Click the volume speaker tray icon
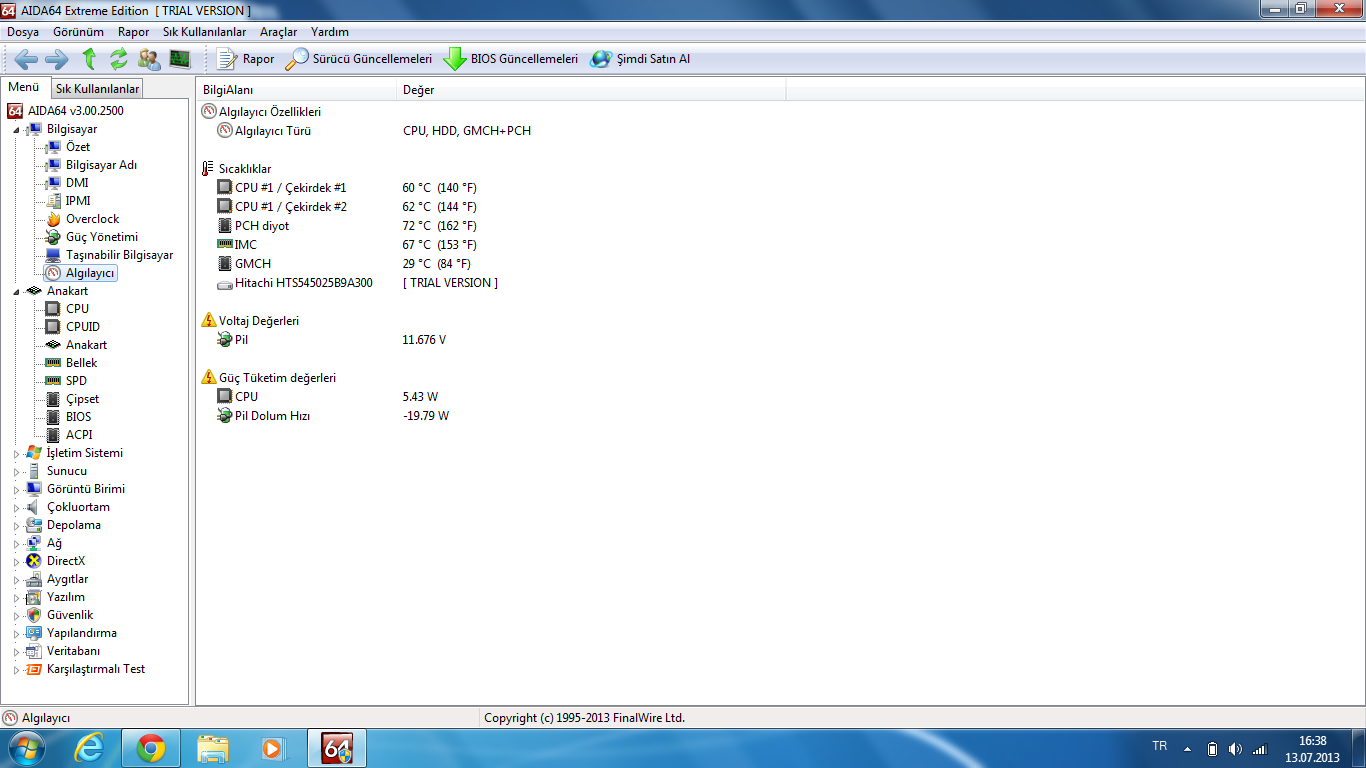This screenshot has width=1366, height=768. (1235, 749)
